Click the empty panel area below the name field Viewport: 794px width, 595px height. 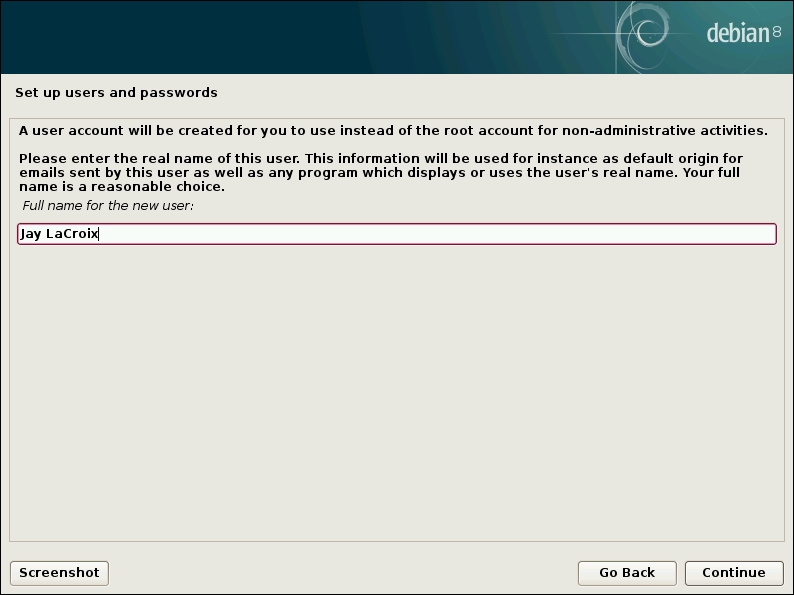click(x=396, y=392)
